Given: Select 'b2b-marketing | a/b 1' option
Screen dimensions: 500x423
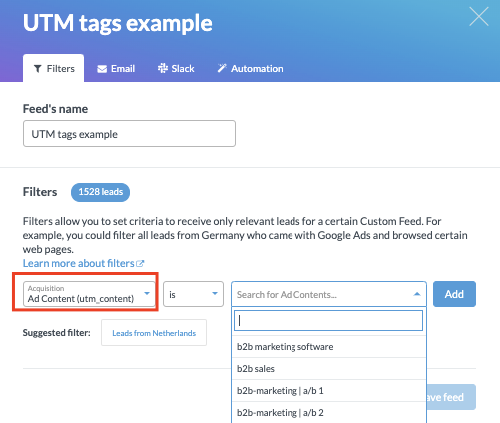Looking at the screenshot, I should pos(329,391).
